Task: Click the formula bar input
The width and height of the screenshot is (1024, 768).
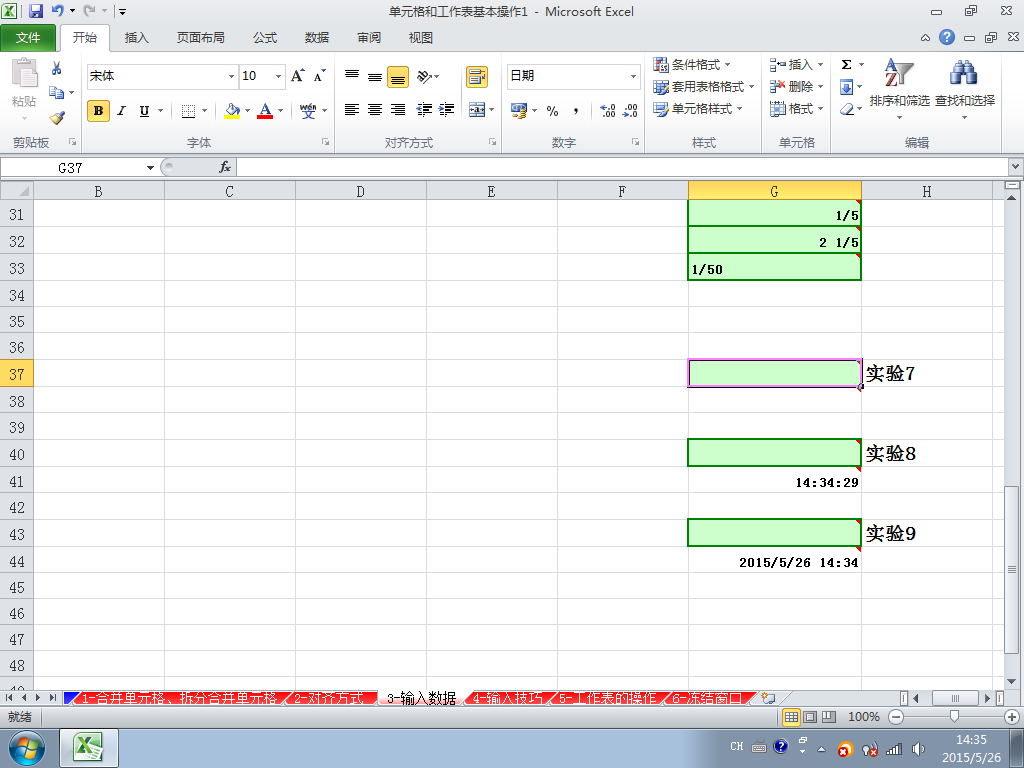Action: pyautogui.click(x=622, y=168)
